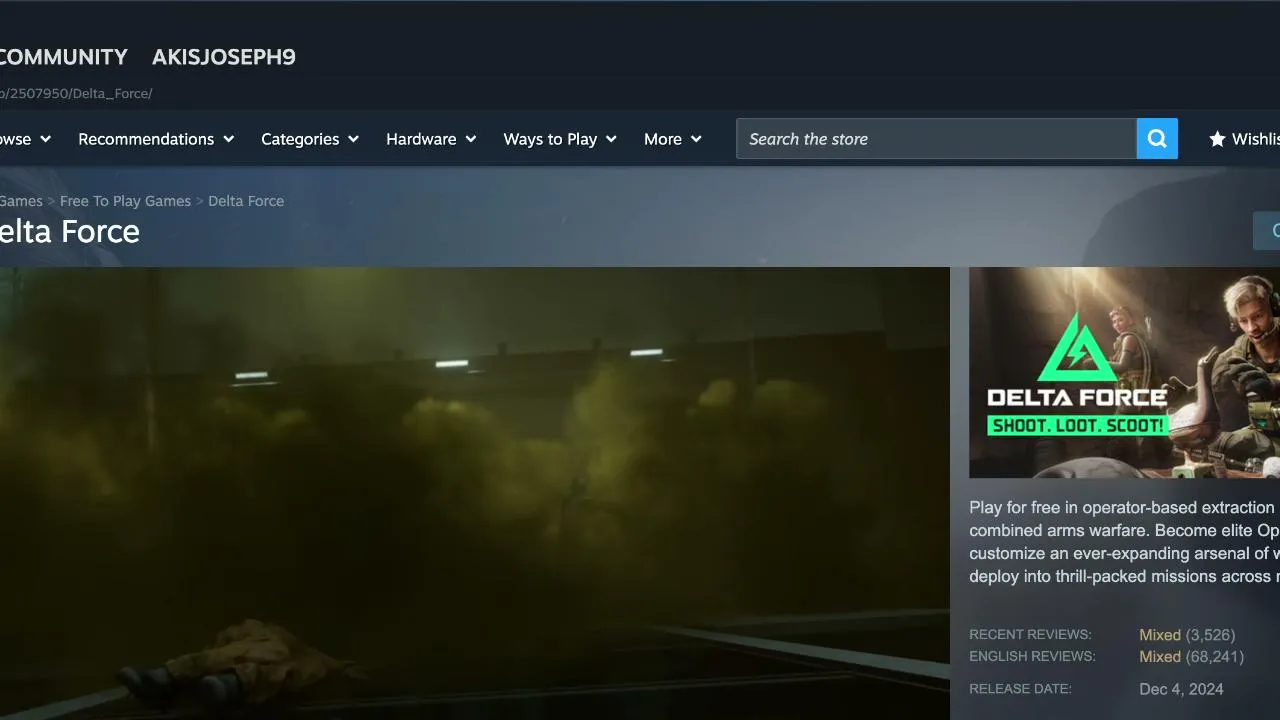Click the RELEASE DATE label

(1020, 689)
